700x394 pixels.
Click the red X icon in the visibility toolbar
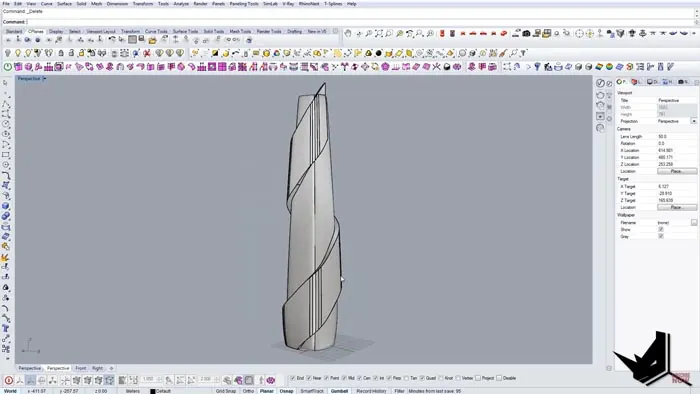(146, 54)
